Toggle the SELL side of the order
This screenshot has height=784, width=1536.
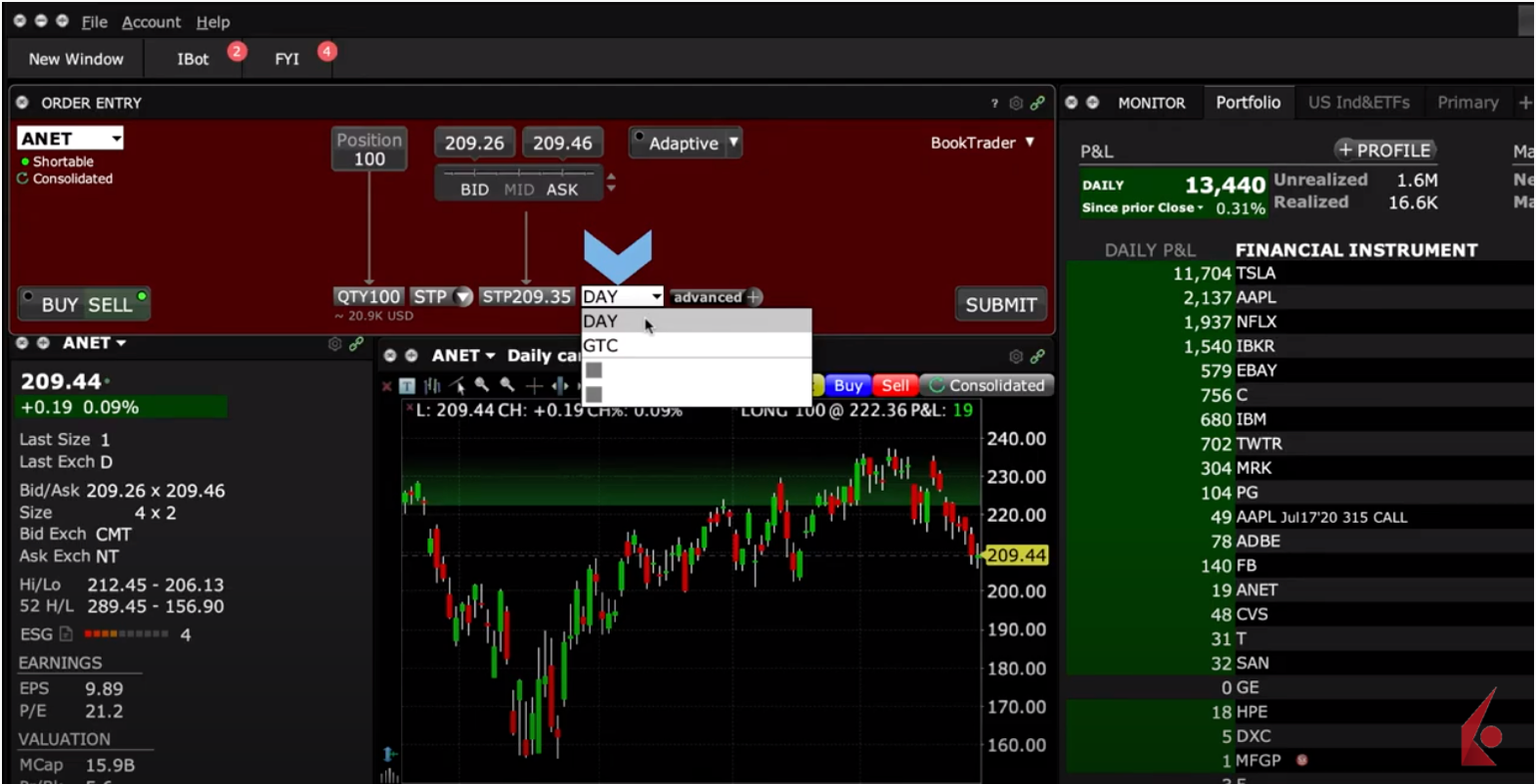(110, 304)
